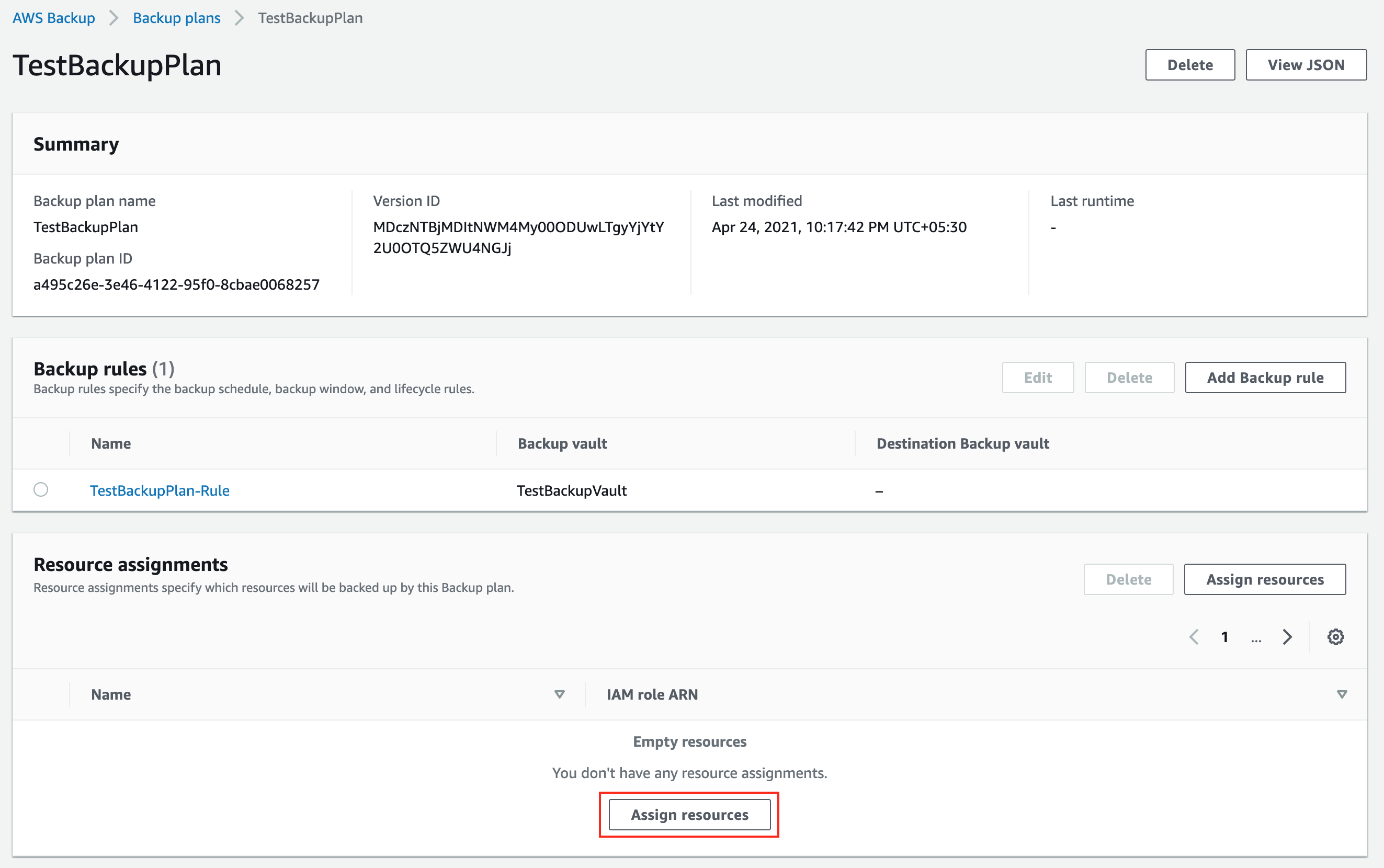
Task: Open the TestBackupPlan-Rule link
Action: [160, 490]
